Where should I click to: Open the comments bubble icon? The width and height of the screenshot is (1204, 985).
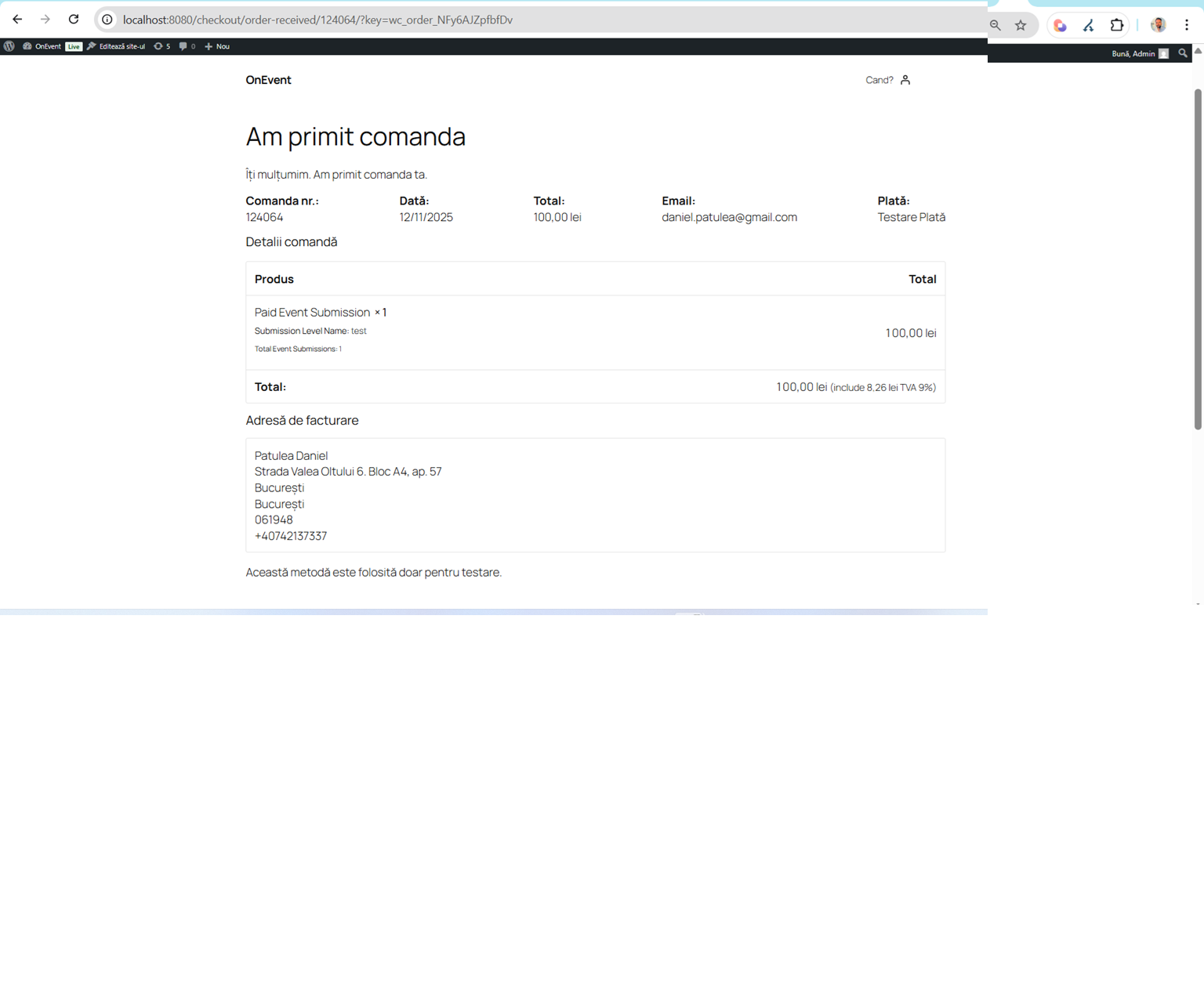pos(187,46)
